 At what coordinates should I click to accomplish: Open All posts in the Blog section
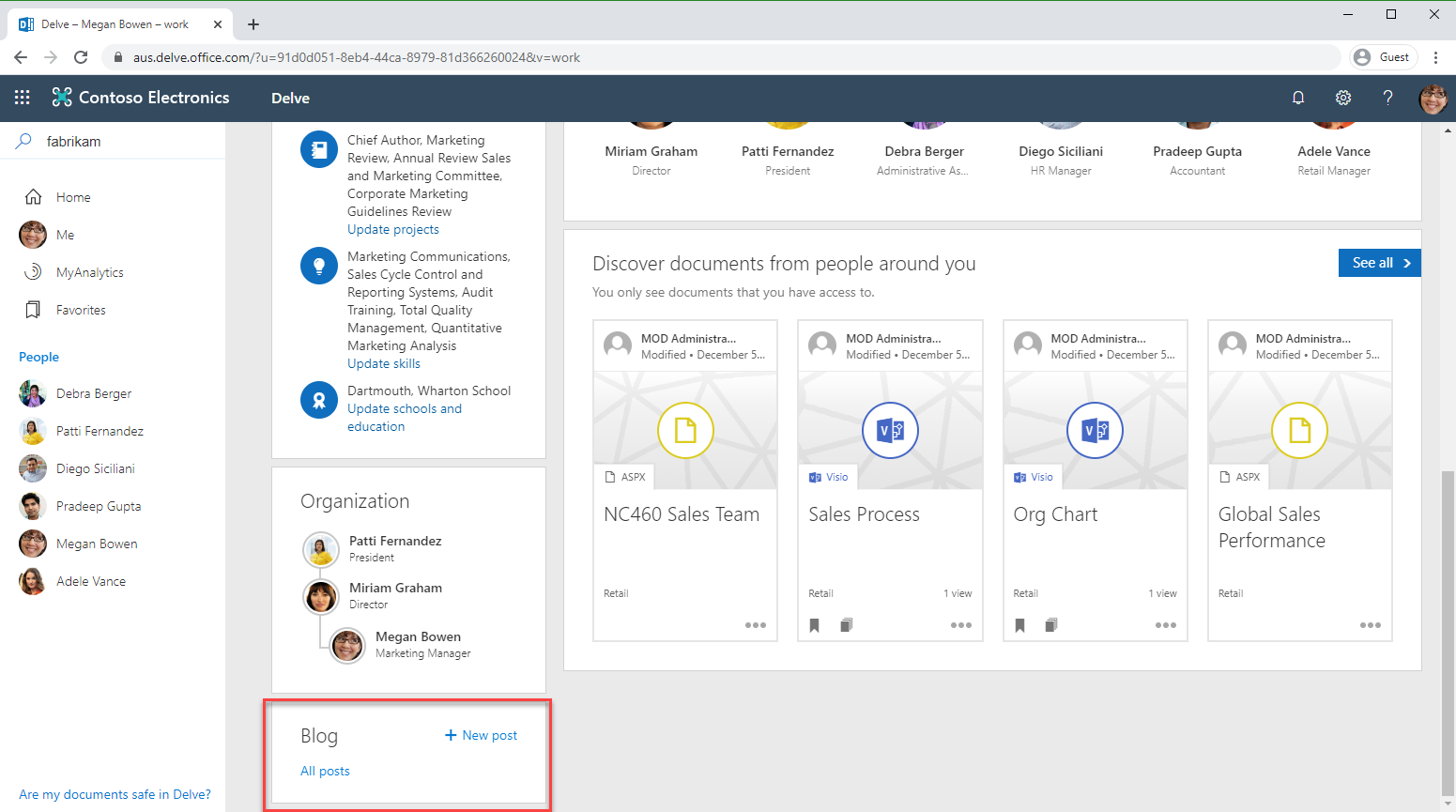click(325, 771)
